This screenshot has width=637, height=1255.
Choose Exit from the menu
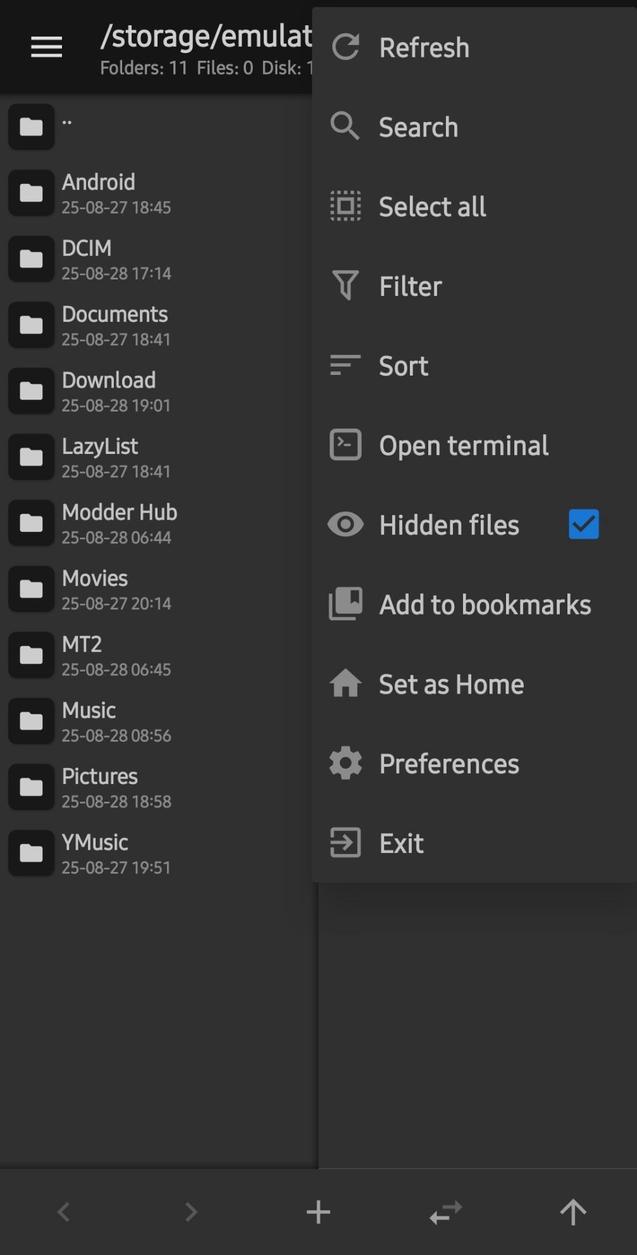point(474,843)
